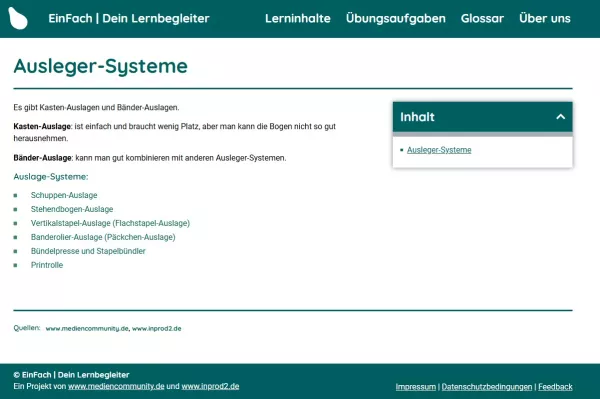The width and height of the screenshot is (600, 399).
Task: Click the sentence about Kasten-Auslagen und Bänder-Auslagen
Action: point(96,107)
